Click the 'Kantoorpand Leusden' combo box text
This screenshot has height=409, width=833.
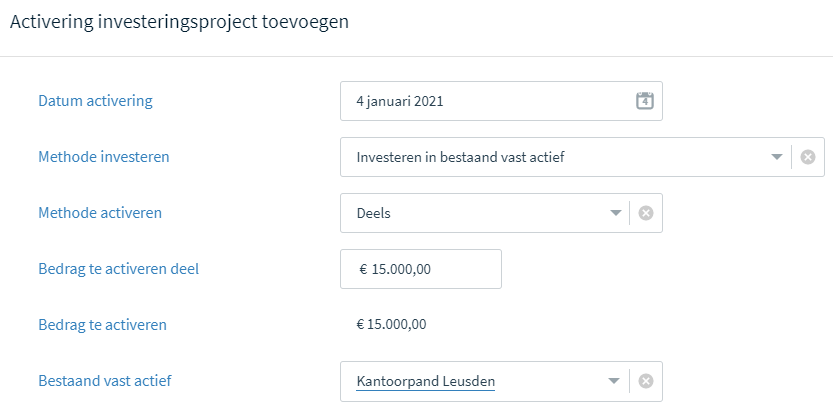point(426,381)
